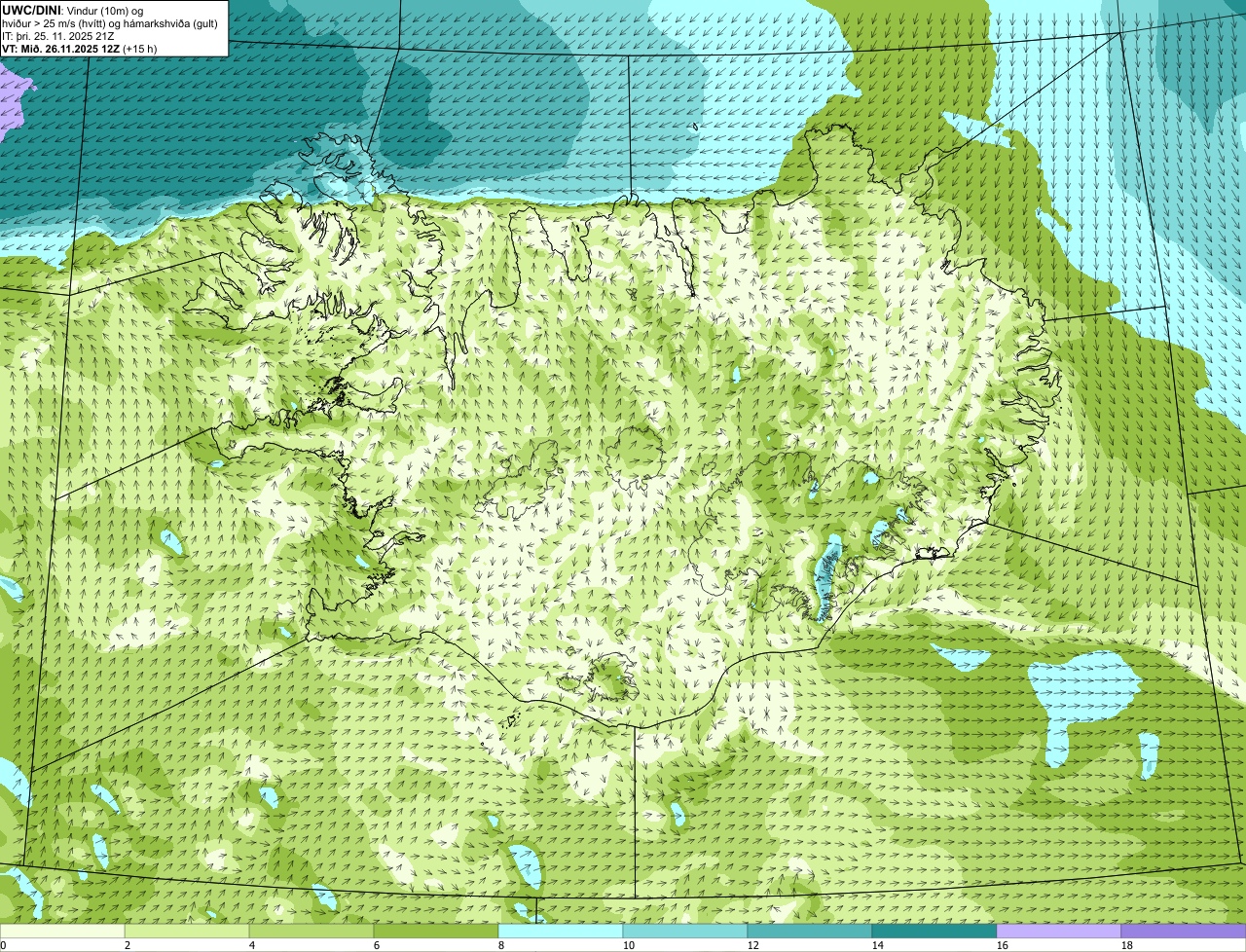Click the text "hviður > 25 m/s (hvítt) og hámarkshviða (gult)"

(x=110, y=23)
